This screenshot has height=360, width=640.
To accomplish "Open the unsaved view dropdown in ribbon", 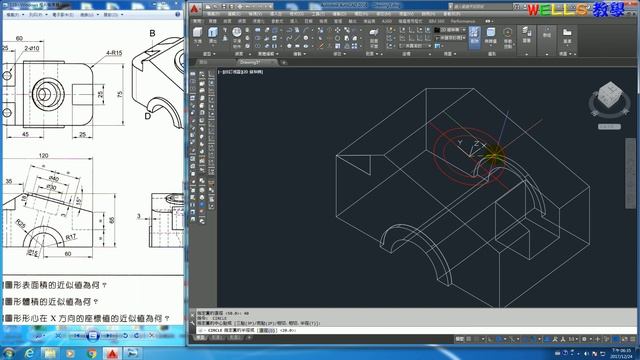I will coord(450,38).
